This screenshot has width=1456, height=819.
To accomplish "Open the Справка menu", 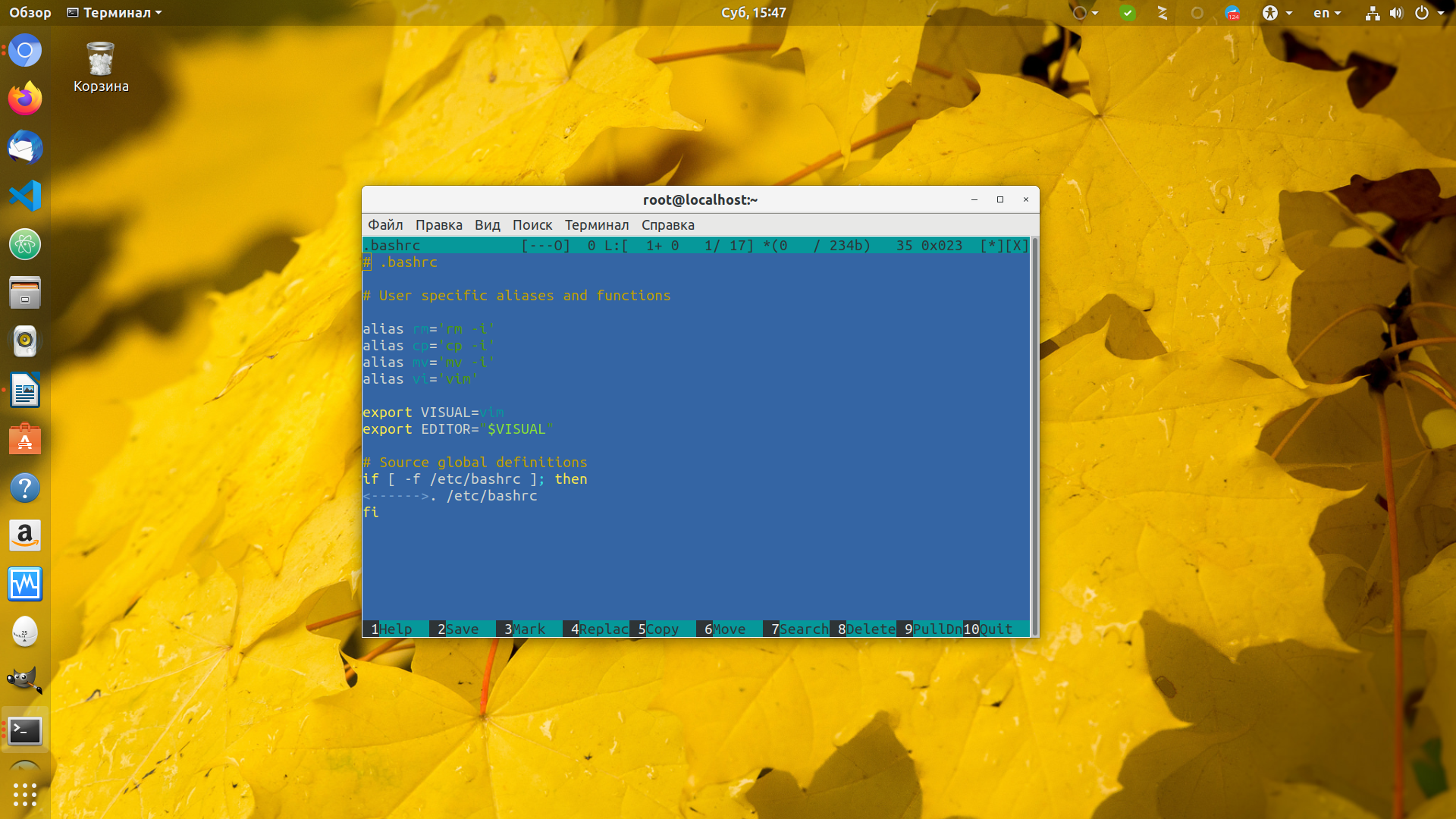I will [x=667, y=225].
